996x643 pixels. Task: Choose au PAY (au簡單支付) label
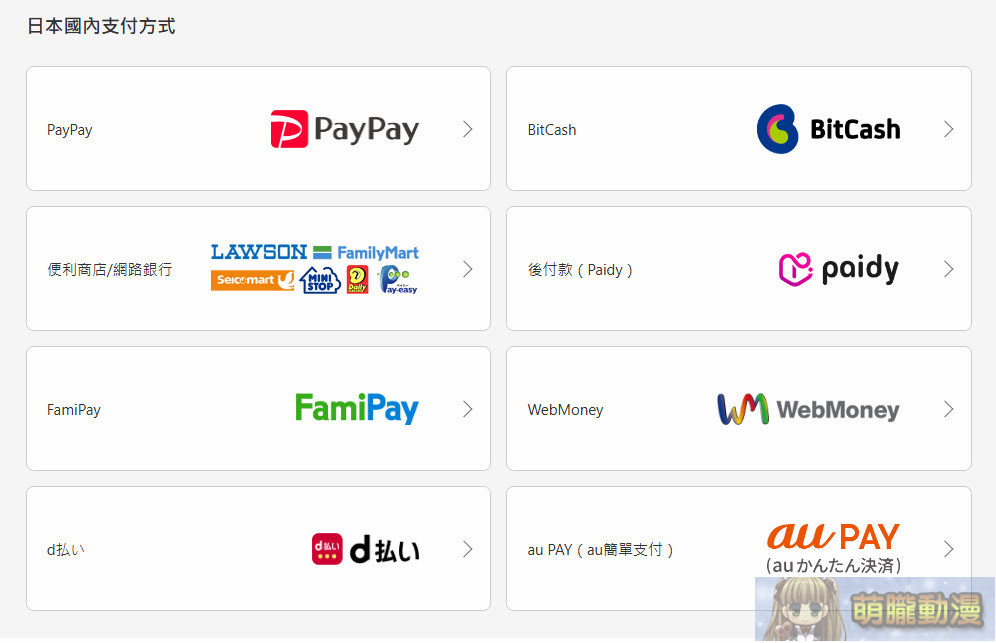600,550
